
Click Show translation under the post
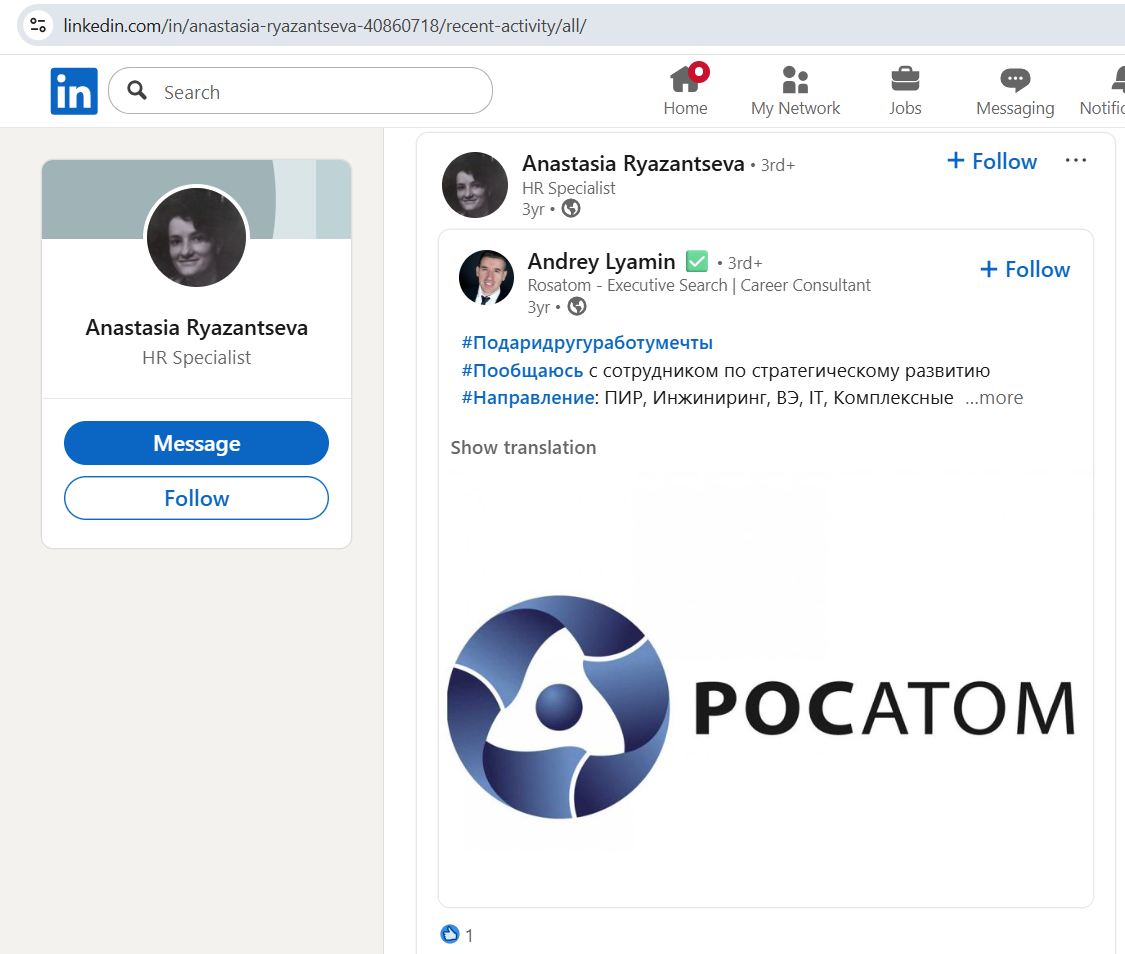(x=523, y=448)
